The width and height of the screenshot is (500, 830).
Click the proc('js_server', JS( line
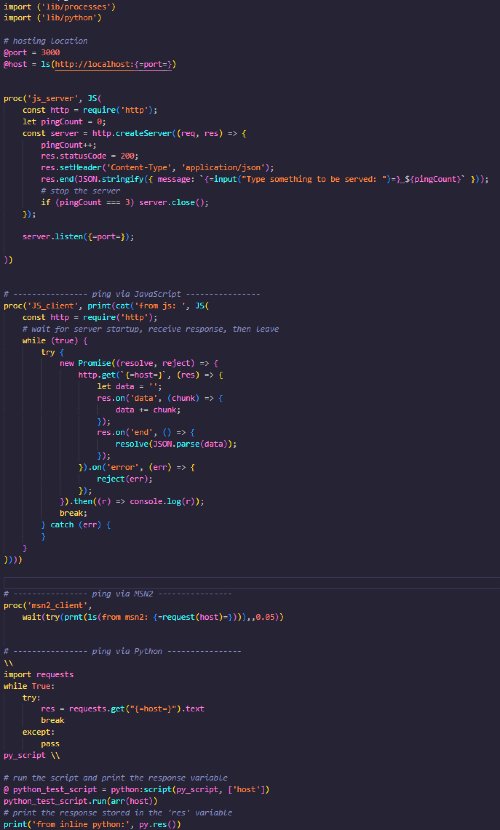click(53, 98)
